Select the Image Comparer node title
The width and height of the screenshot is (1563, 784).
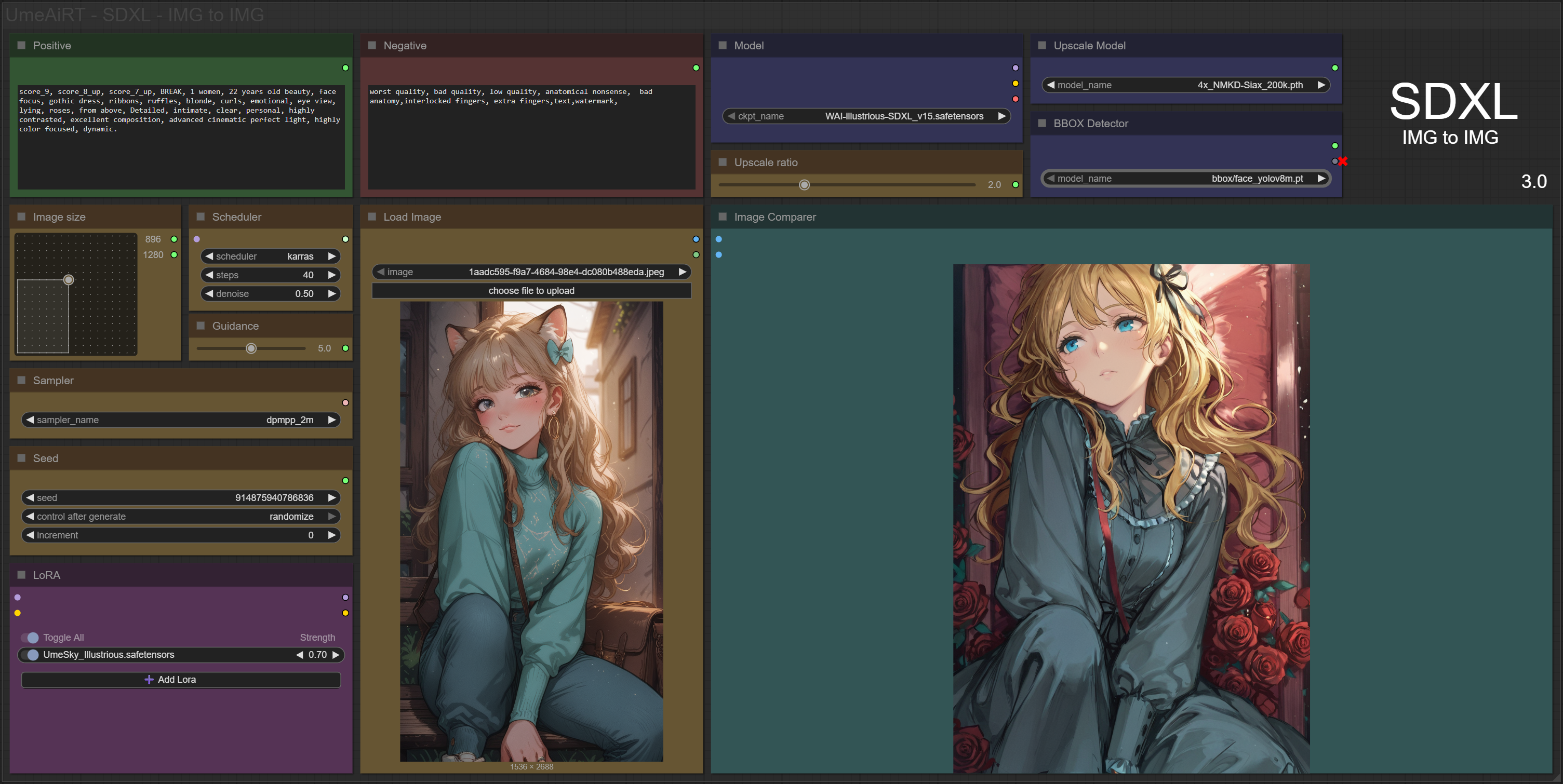tap(774, 217)
